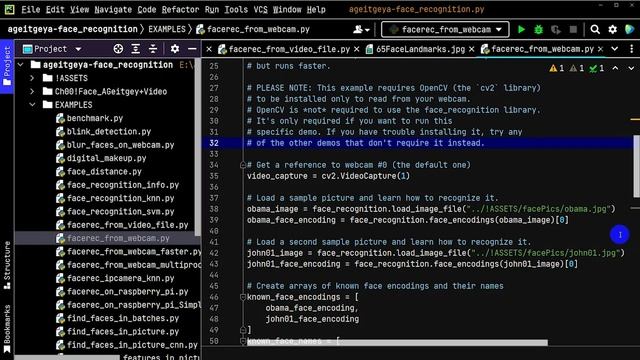Click the editor vertical scrollbar
The image size is (640, 360).
[636, 166]
